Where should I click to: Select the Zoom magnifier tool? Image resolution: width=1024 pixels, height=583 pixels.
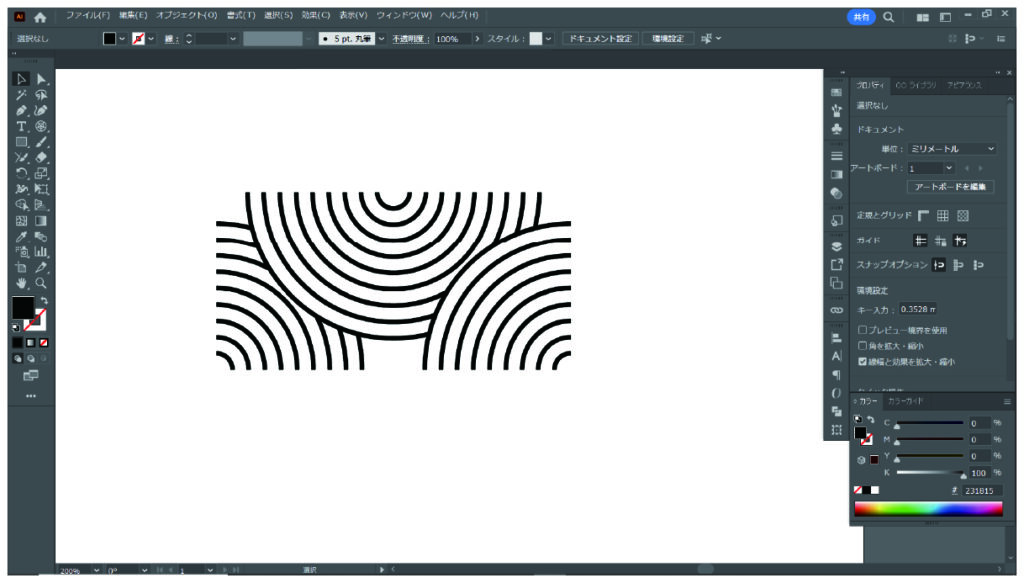(x=41, y=283)
